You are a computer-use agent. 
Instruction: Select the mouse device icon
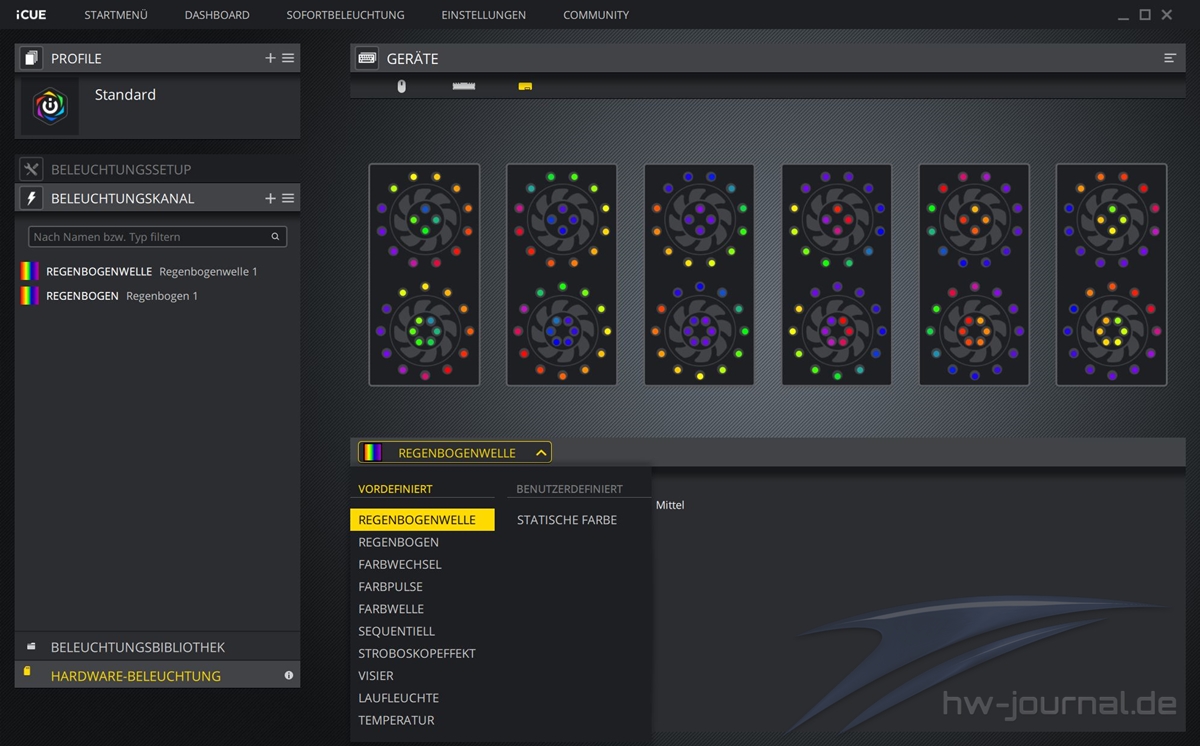pyautogui.click(x=402, y=87)
